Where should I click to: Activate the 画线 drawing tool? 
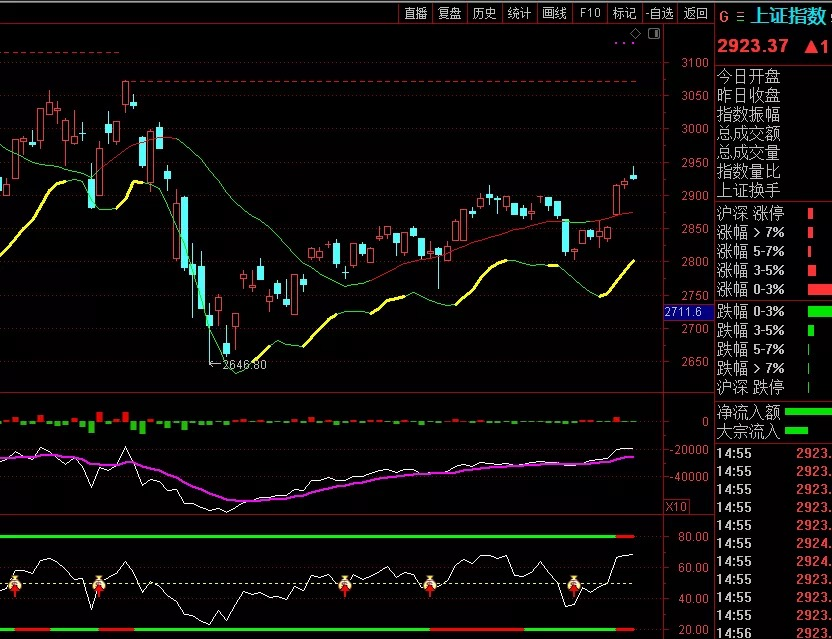[x=554, y=13]
